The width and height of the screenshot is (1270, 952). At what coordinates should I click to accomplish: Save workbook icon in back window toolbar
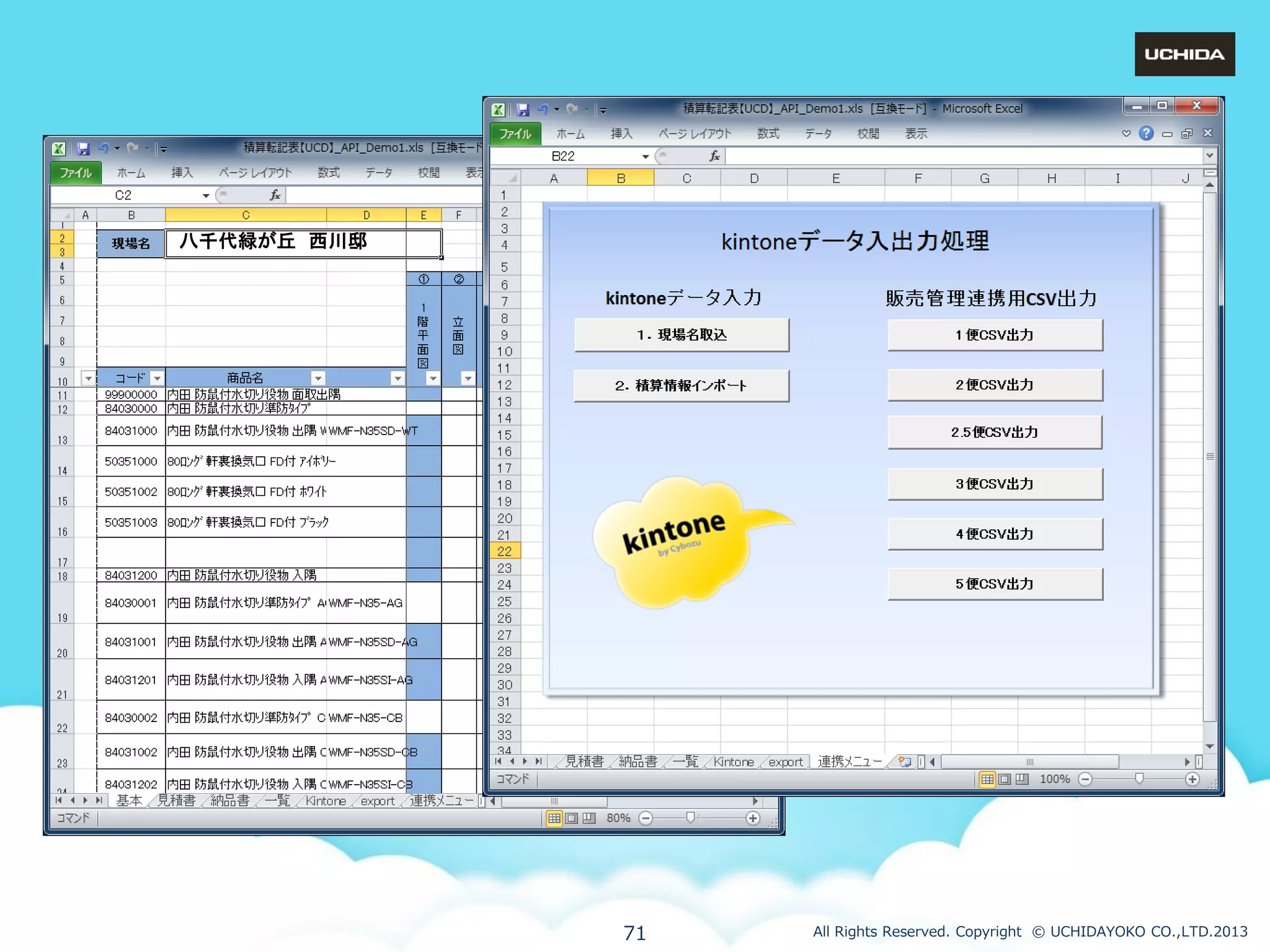pyautogui.click(x=83, y=149)
